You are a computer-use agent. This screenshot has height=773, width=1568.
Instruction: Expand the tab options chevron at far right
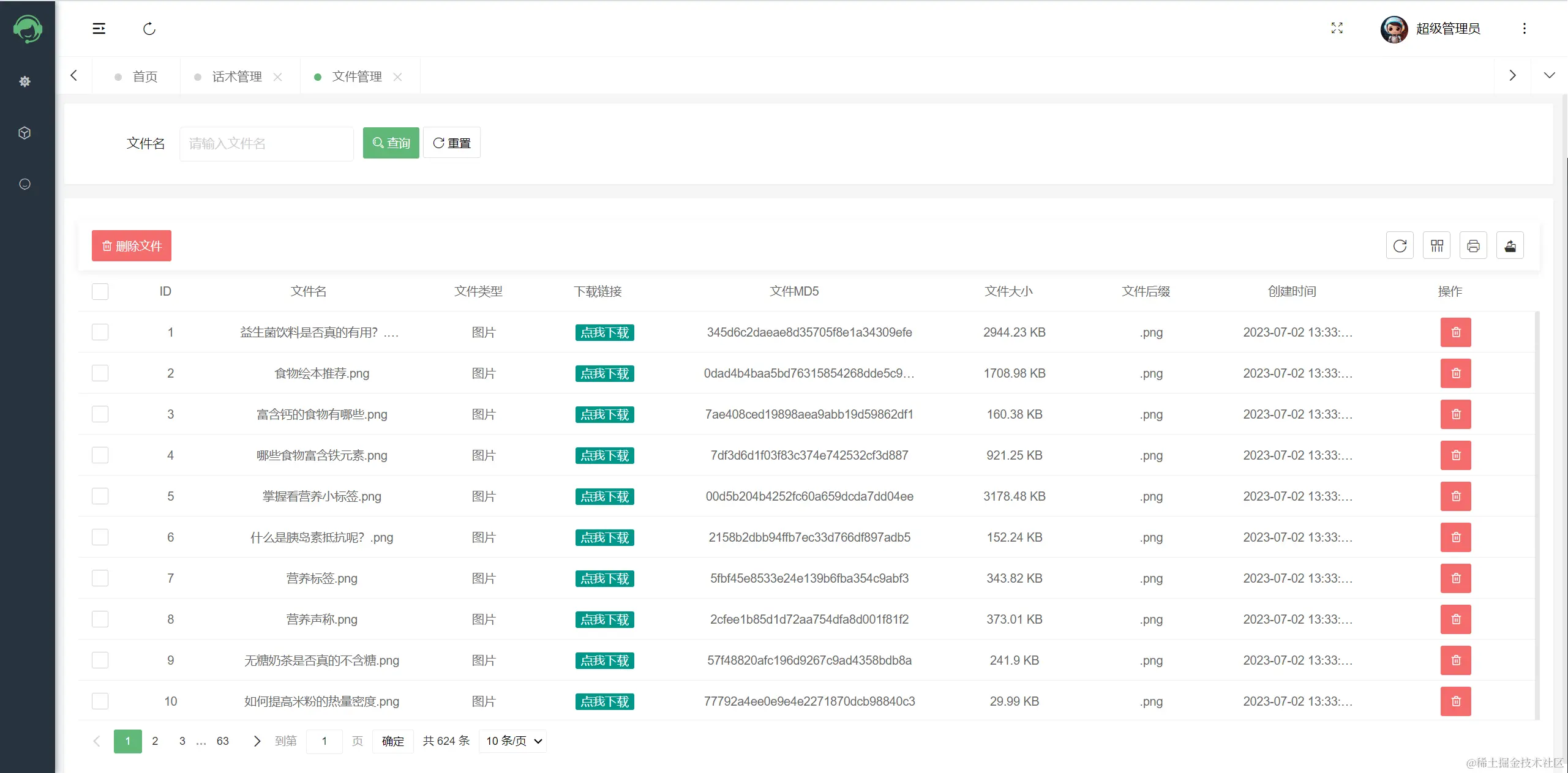tap(1549, 76)
